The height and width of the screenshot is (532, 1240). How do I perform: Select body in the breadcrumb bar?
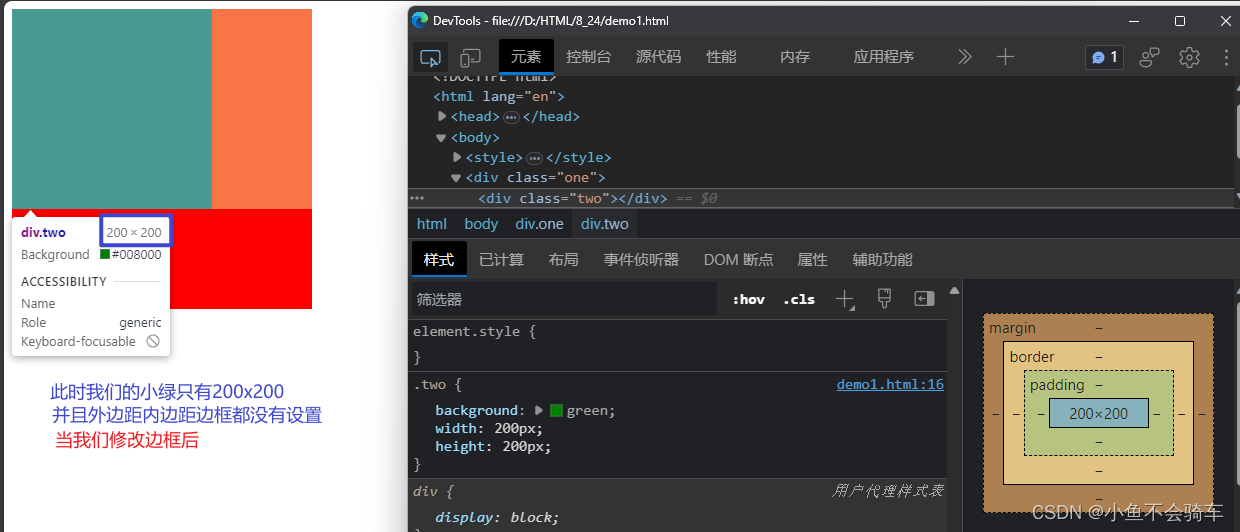(481, 224)
